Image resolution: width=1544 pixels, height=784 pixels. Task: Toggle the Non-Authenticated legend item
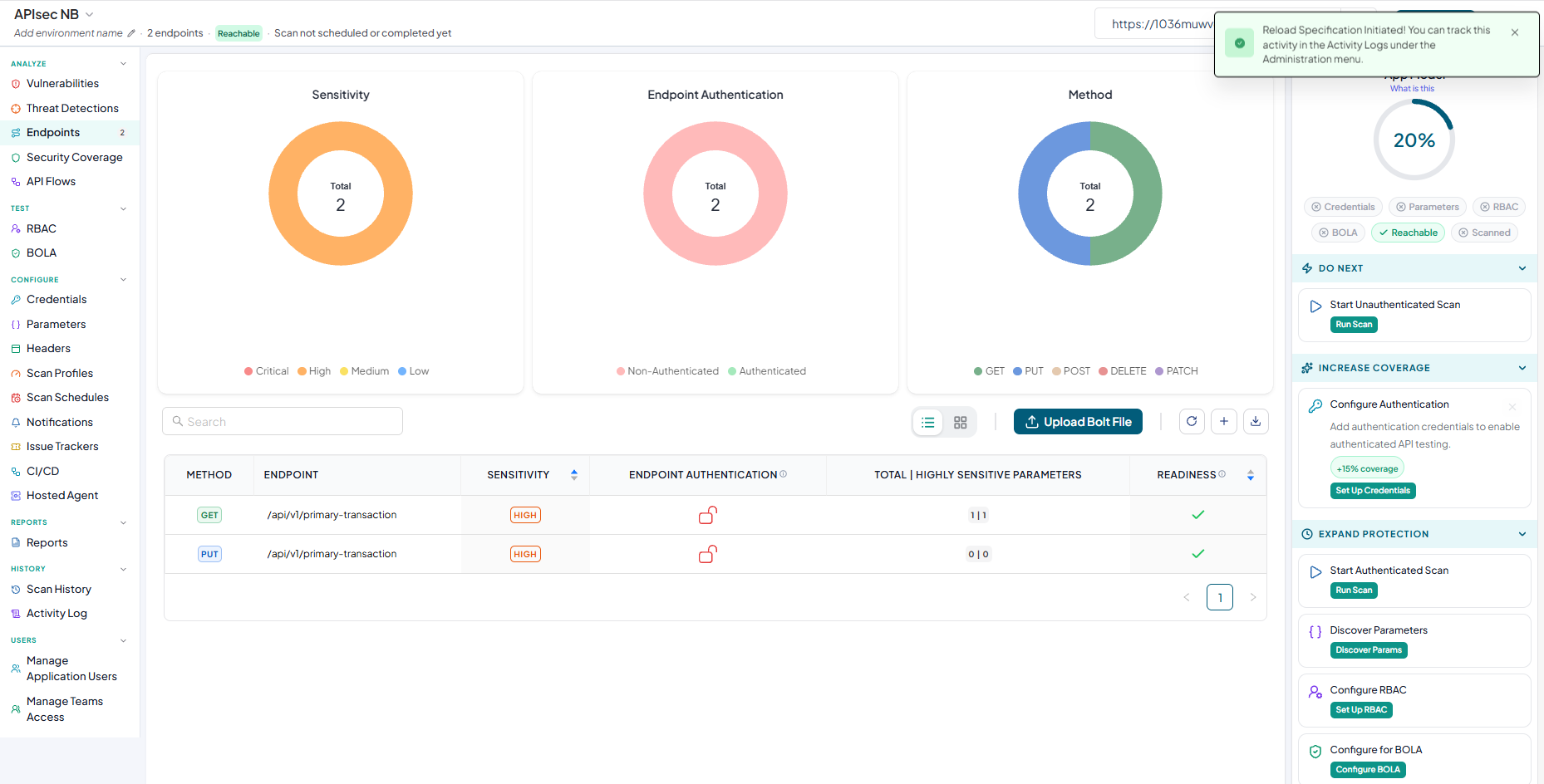(667, 371)
